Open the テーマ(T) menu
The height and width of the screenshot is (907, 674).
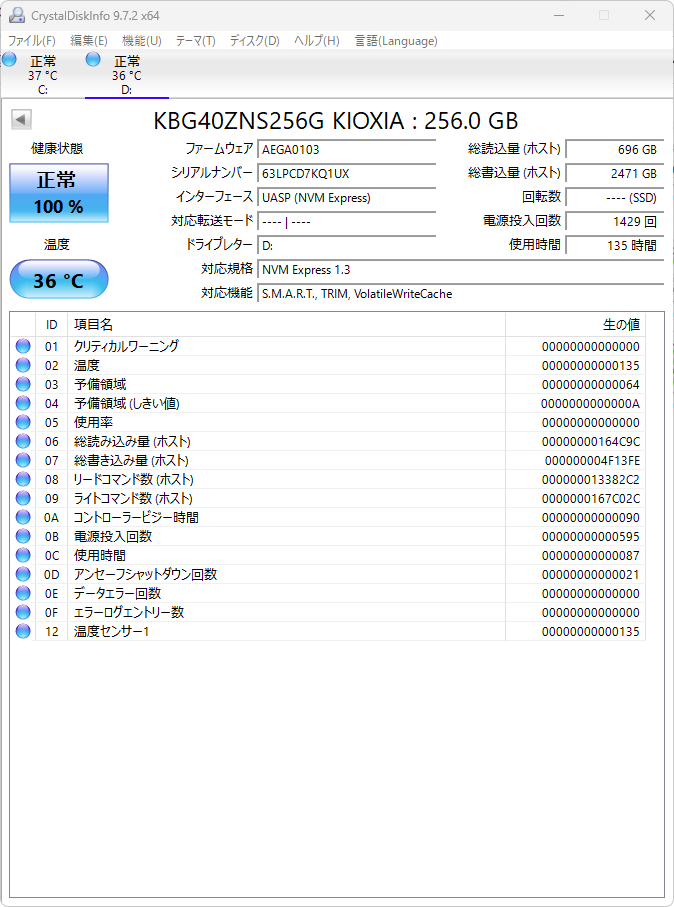pyautogui.click(x=196, y=41)
